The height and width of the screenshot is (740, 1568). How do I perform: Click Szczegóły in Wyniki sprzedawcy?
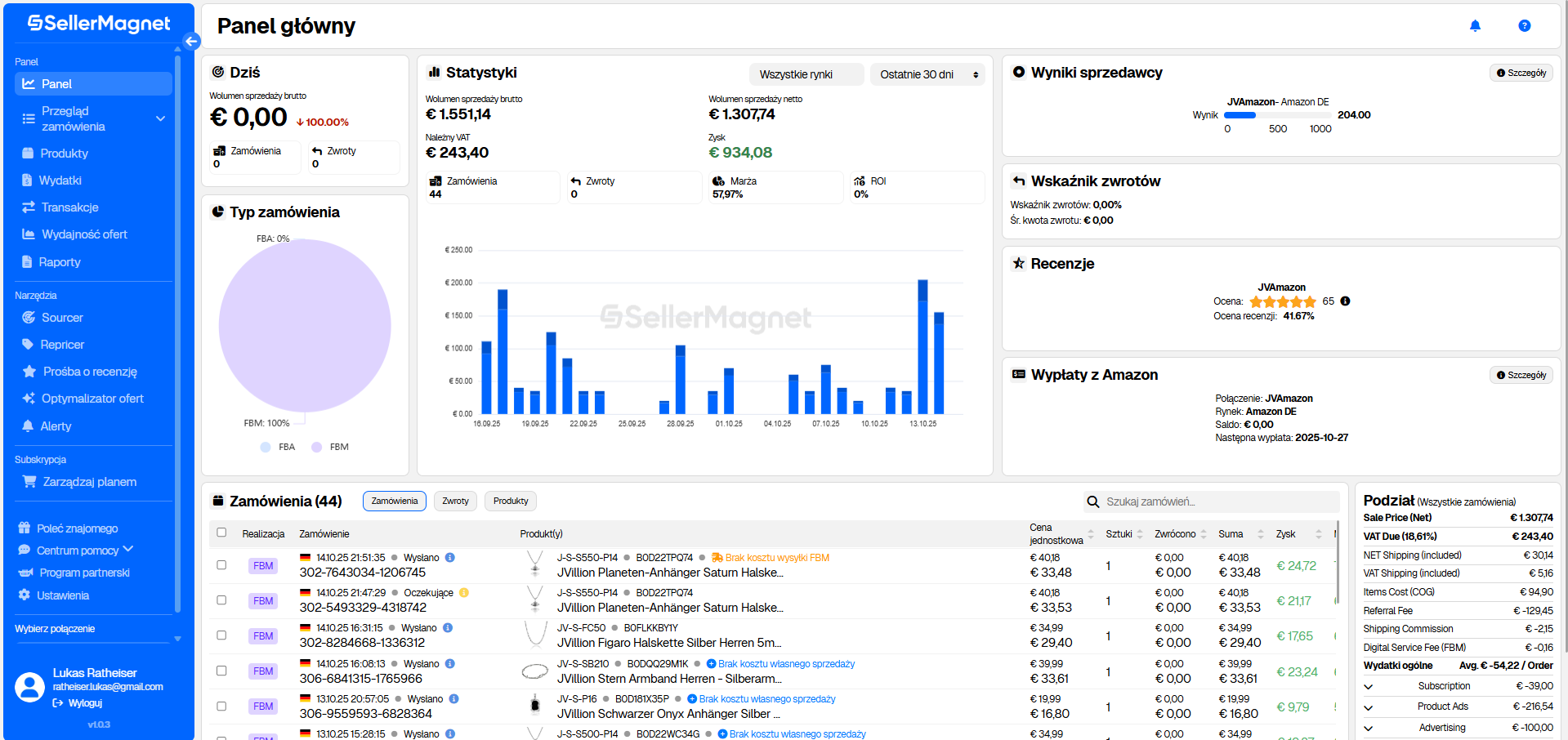coord(1521,73)
